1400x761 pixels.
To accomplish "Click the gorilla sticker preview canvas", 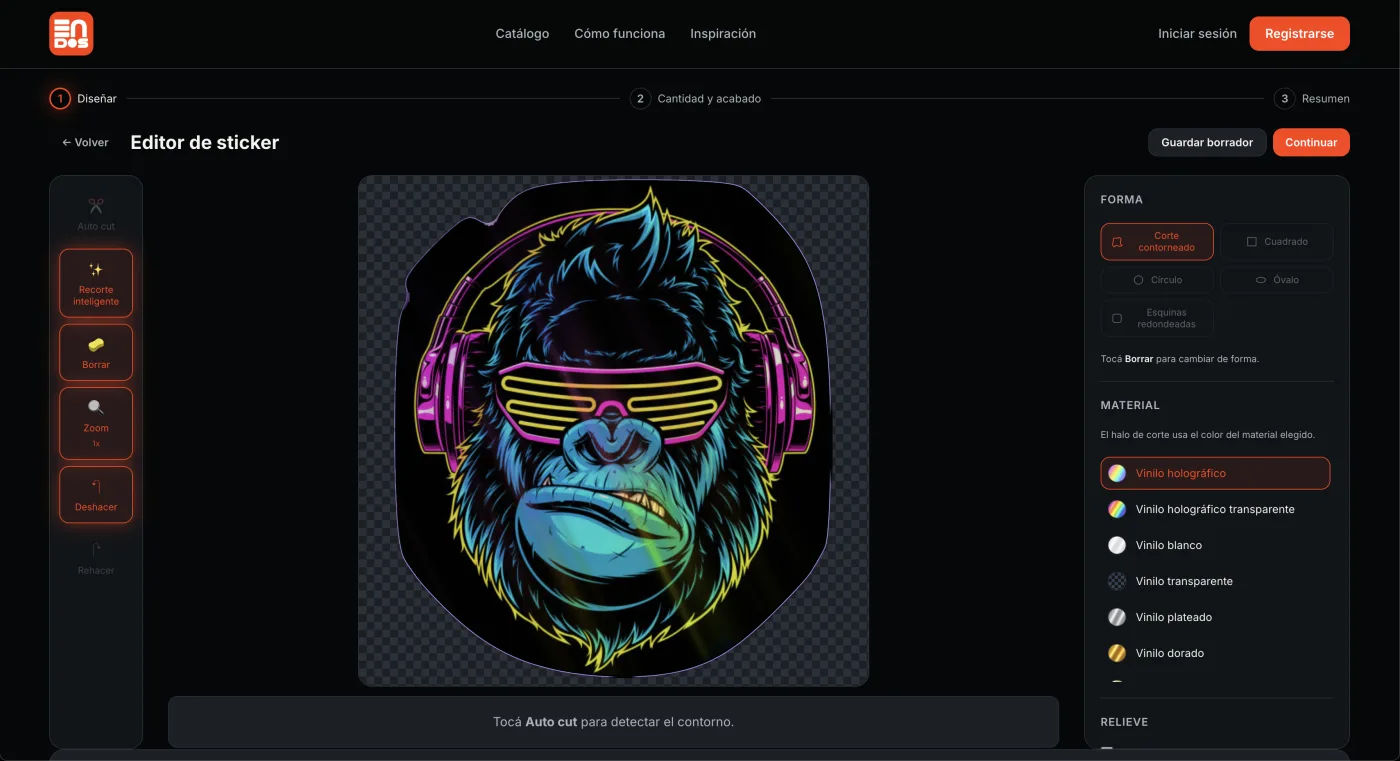I will [x=614, y=431].
